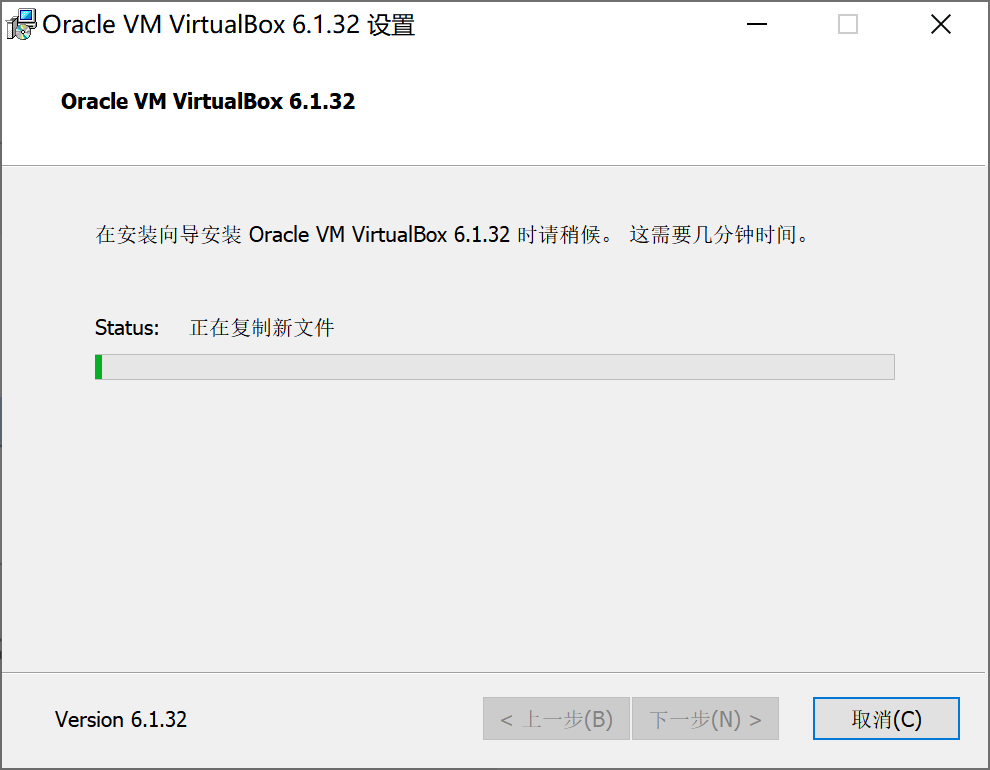Click the 正在复制新文件 status text
Viewport: 990px width, 770px height.
tap(261, 328)
